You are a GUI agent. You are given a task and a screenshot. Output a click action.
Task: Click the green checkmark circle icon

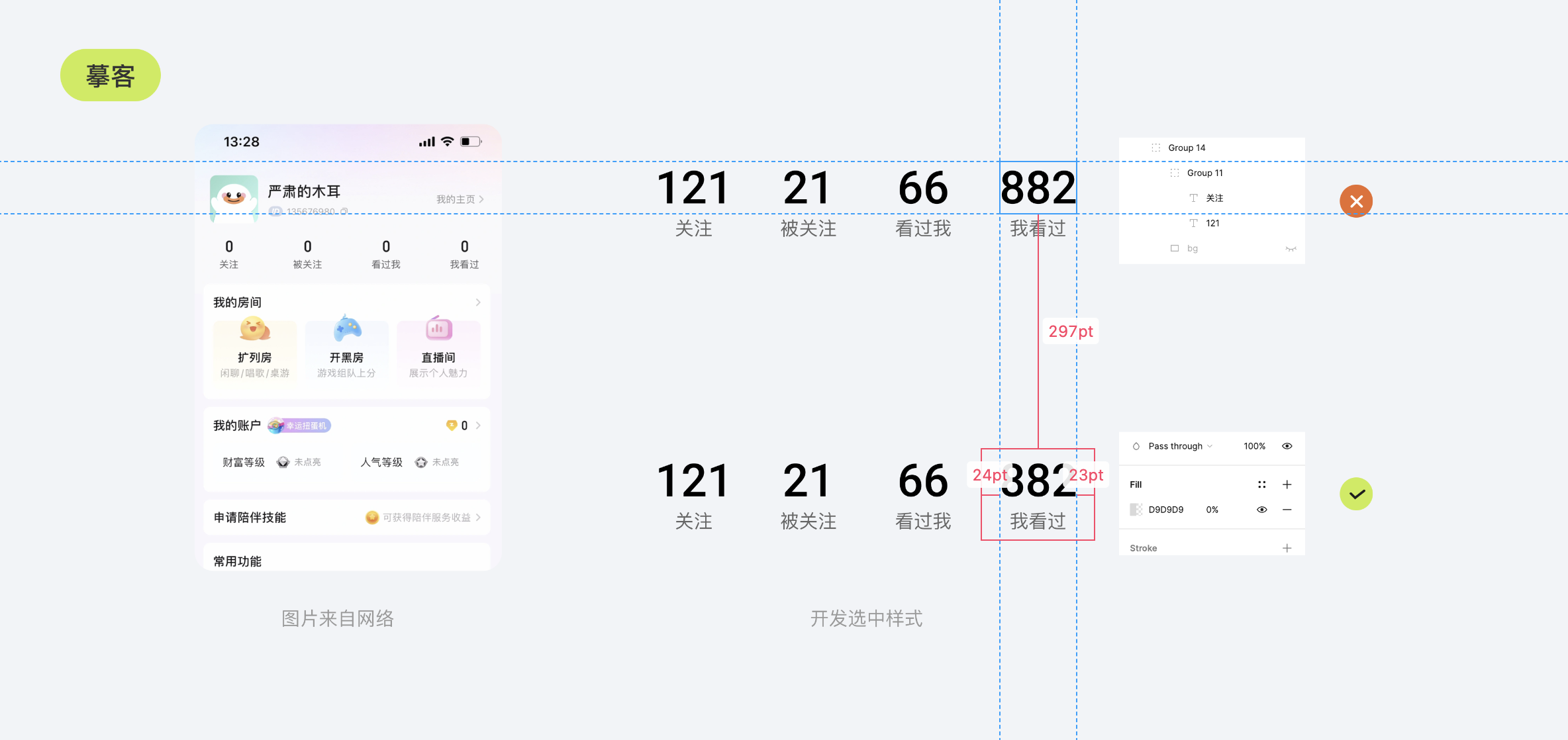tap(1356, 494)
